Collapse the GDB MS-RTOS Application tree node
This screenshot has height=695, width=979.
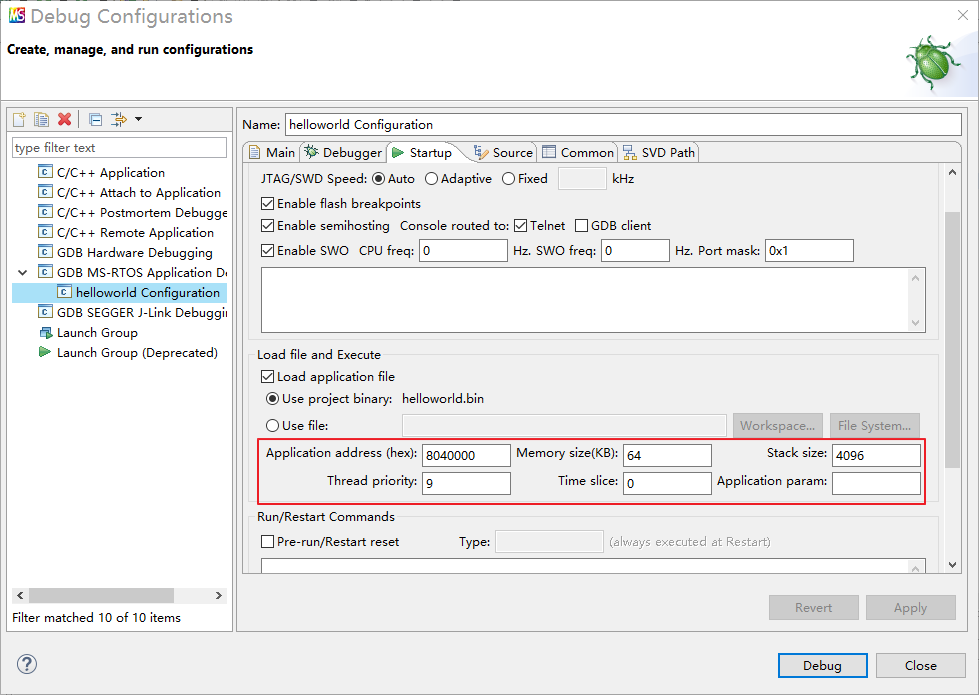coord(23,272)
